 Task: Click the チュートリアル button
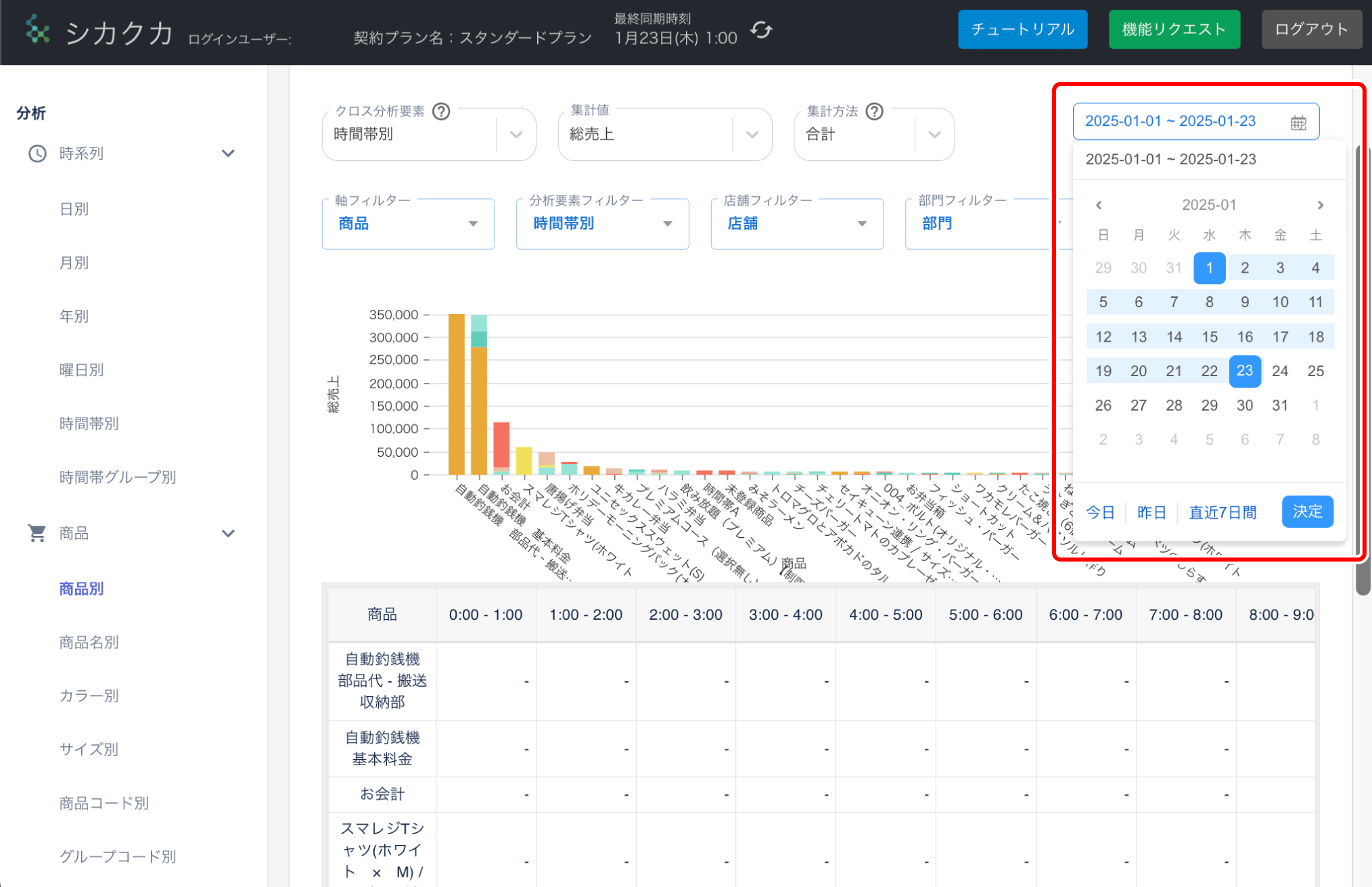[1022, 30]
